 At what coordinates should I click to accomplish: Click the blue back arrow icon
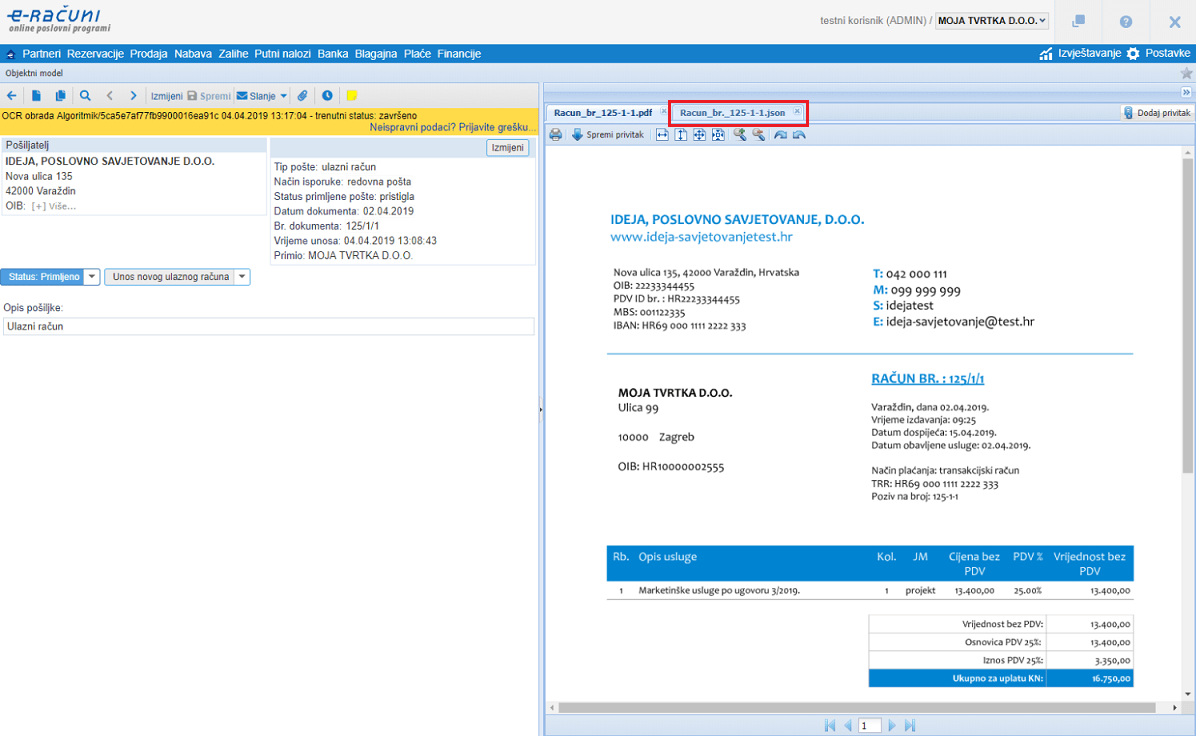click(12, 96)
